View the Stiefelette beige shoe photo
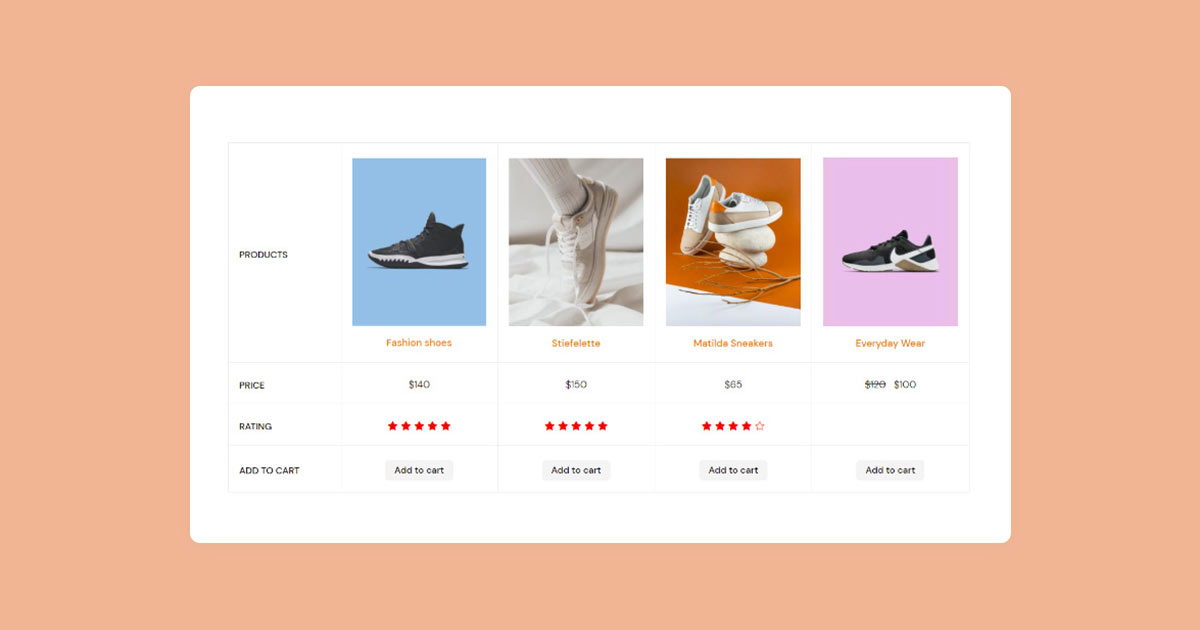Image resolution: width=1200 pixels, height=630 pixels. click(x=576, y=242)
